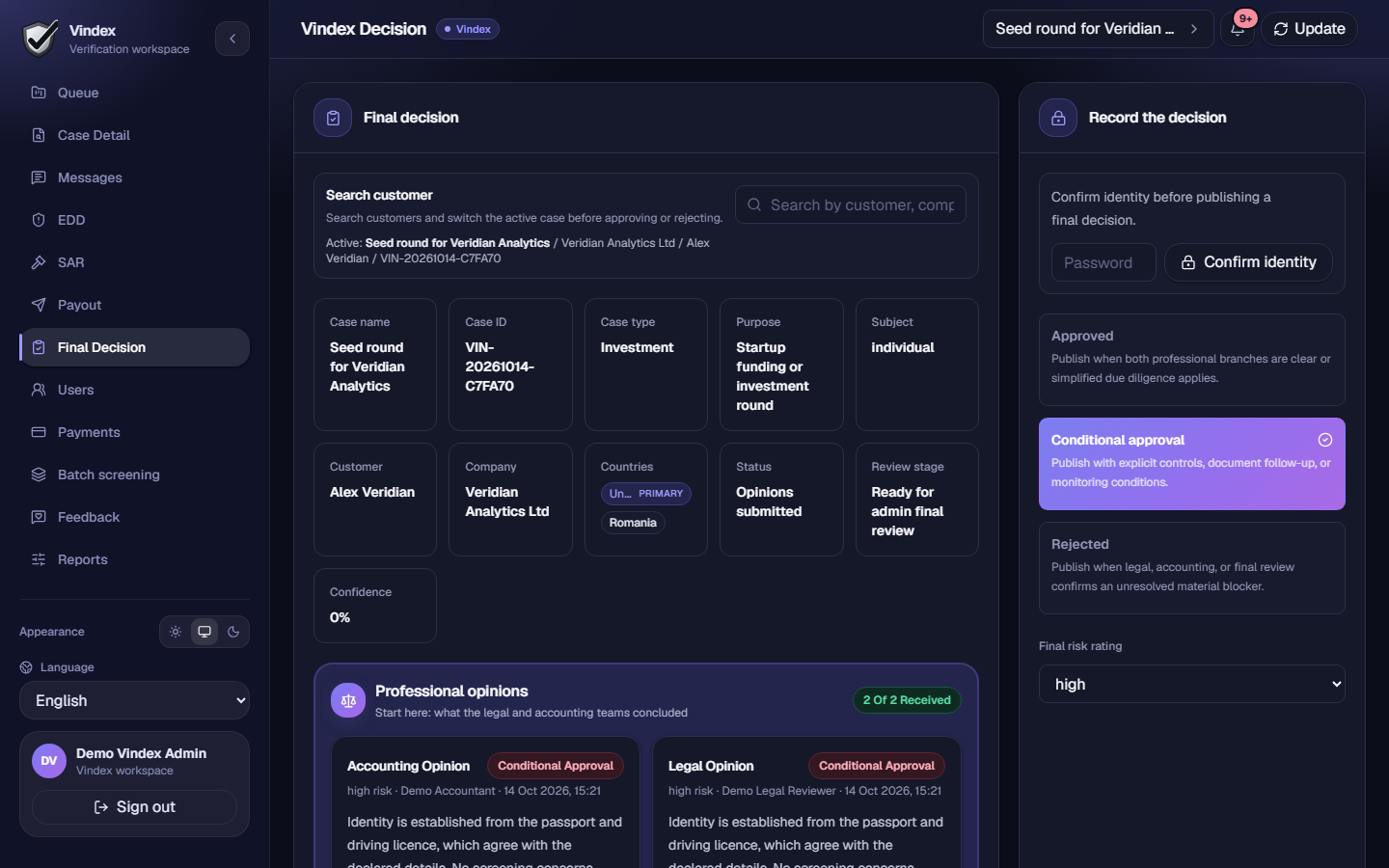Click the Batch screening layers icon
1389x868 pixels.
coord(39,475)
